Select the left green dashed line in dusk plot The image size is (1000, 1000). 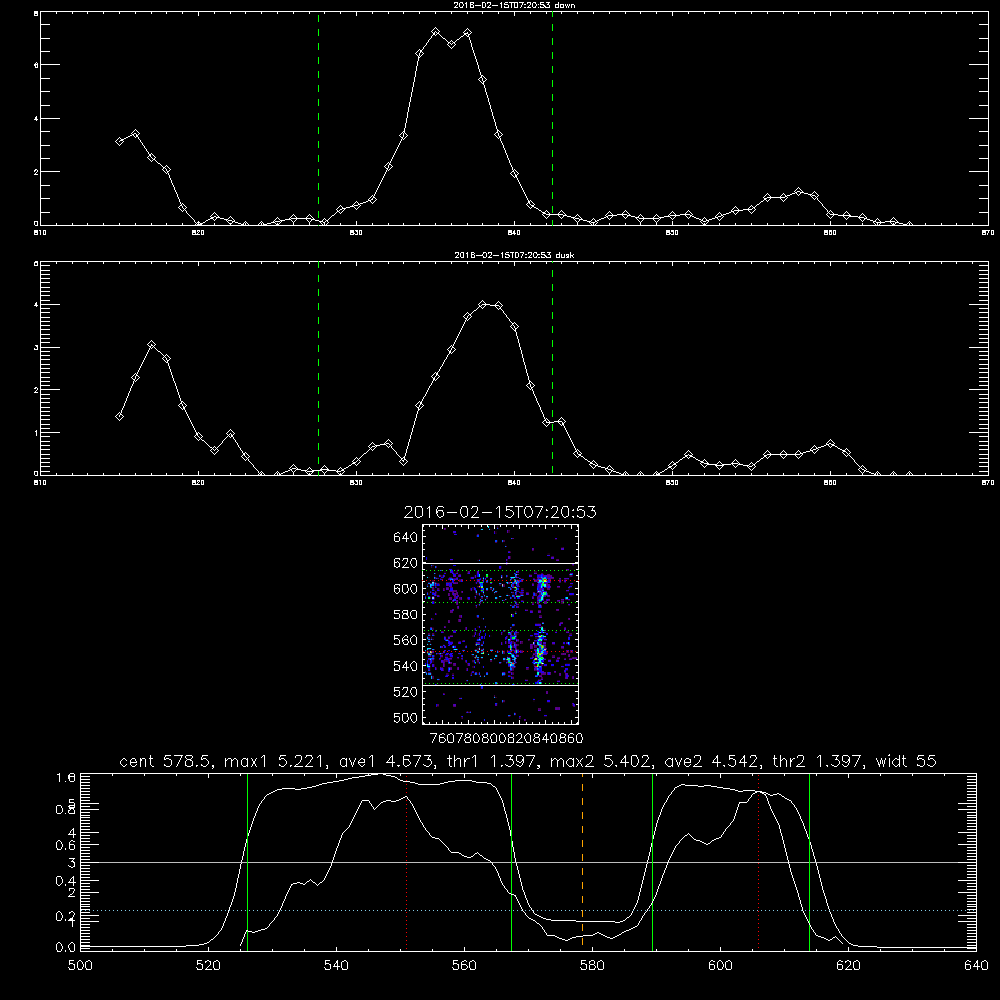tap(318, 369)
